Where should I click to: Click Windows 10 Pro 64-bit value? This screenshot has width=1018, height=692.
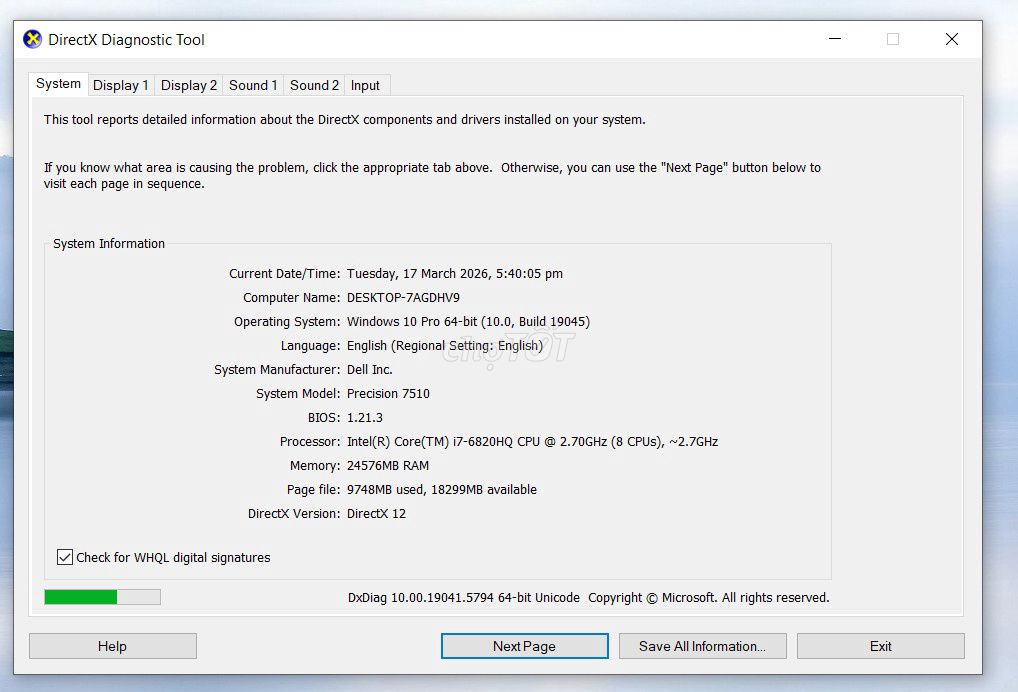(468, 322)
